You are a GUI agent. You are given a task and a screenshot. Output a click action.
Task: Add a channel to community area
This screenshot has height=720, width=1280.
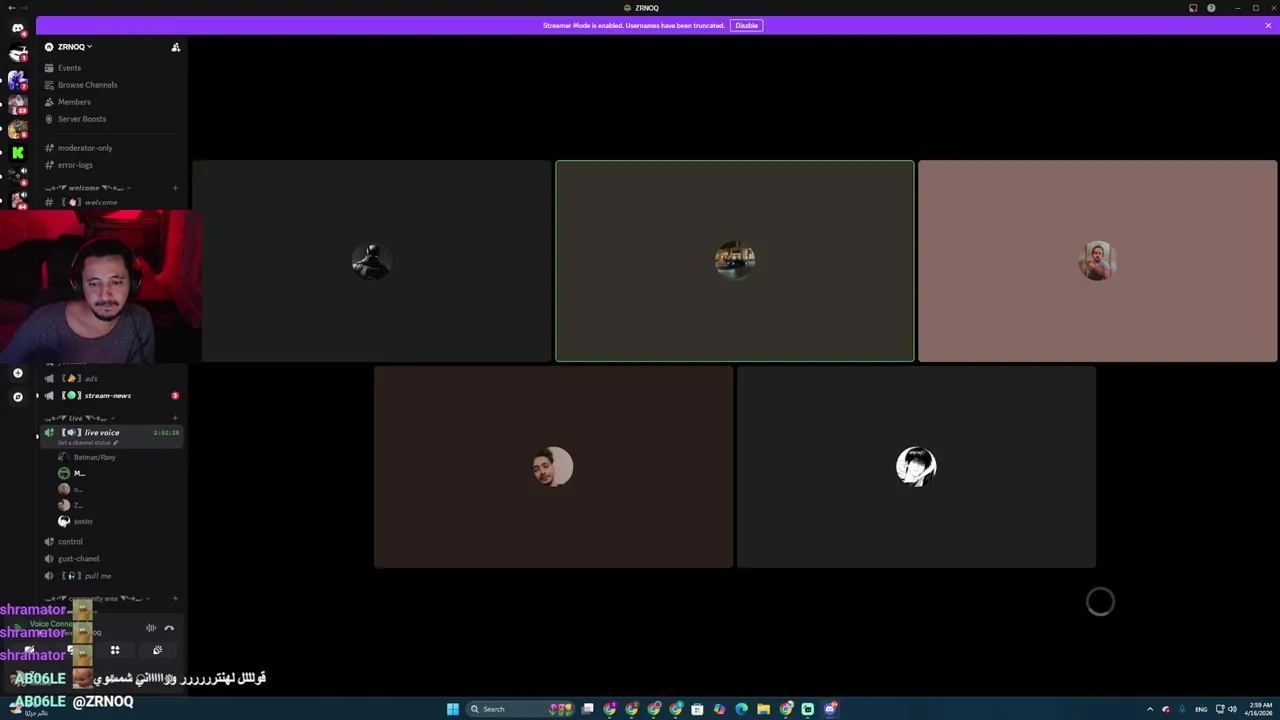[x=175, y=599]
